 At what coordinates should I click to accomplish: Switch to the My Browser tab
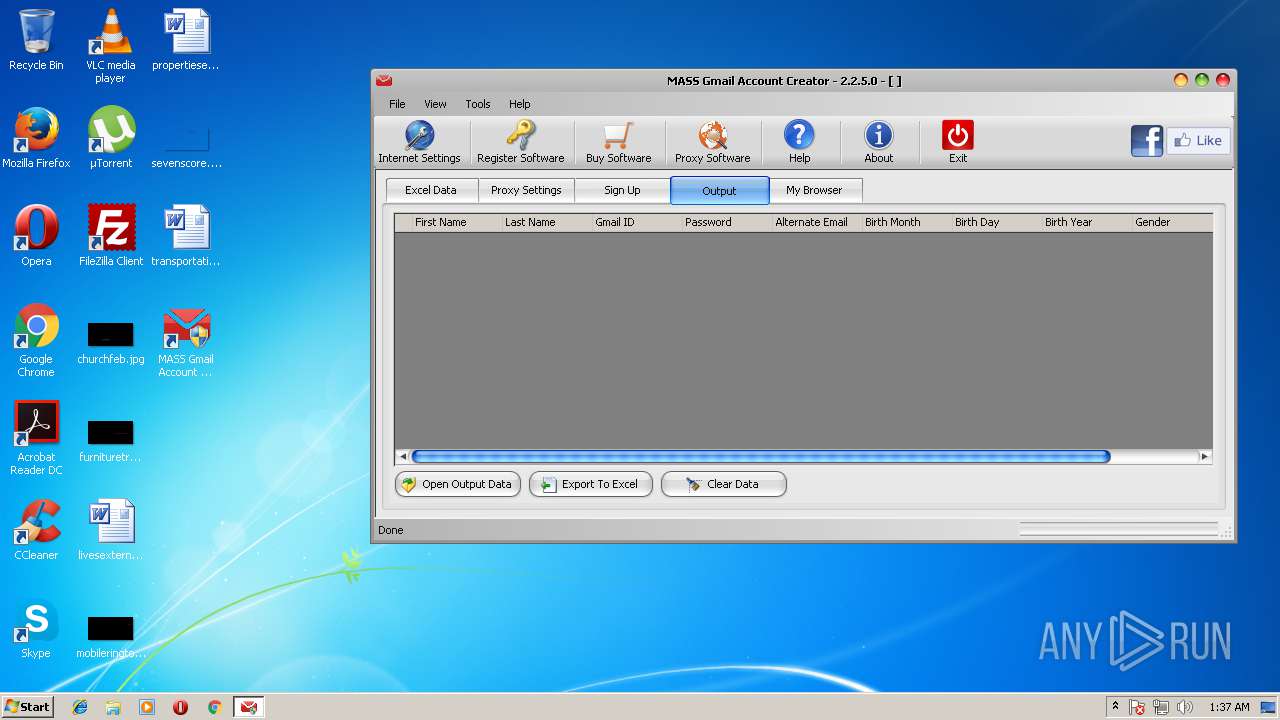coord(814,190)
